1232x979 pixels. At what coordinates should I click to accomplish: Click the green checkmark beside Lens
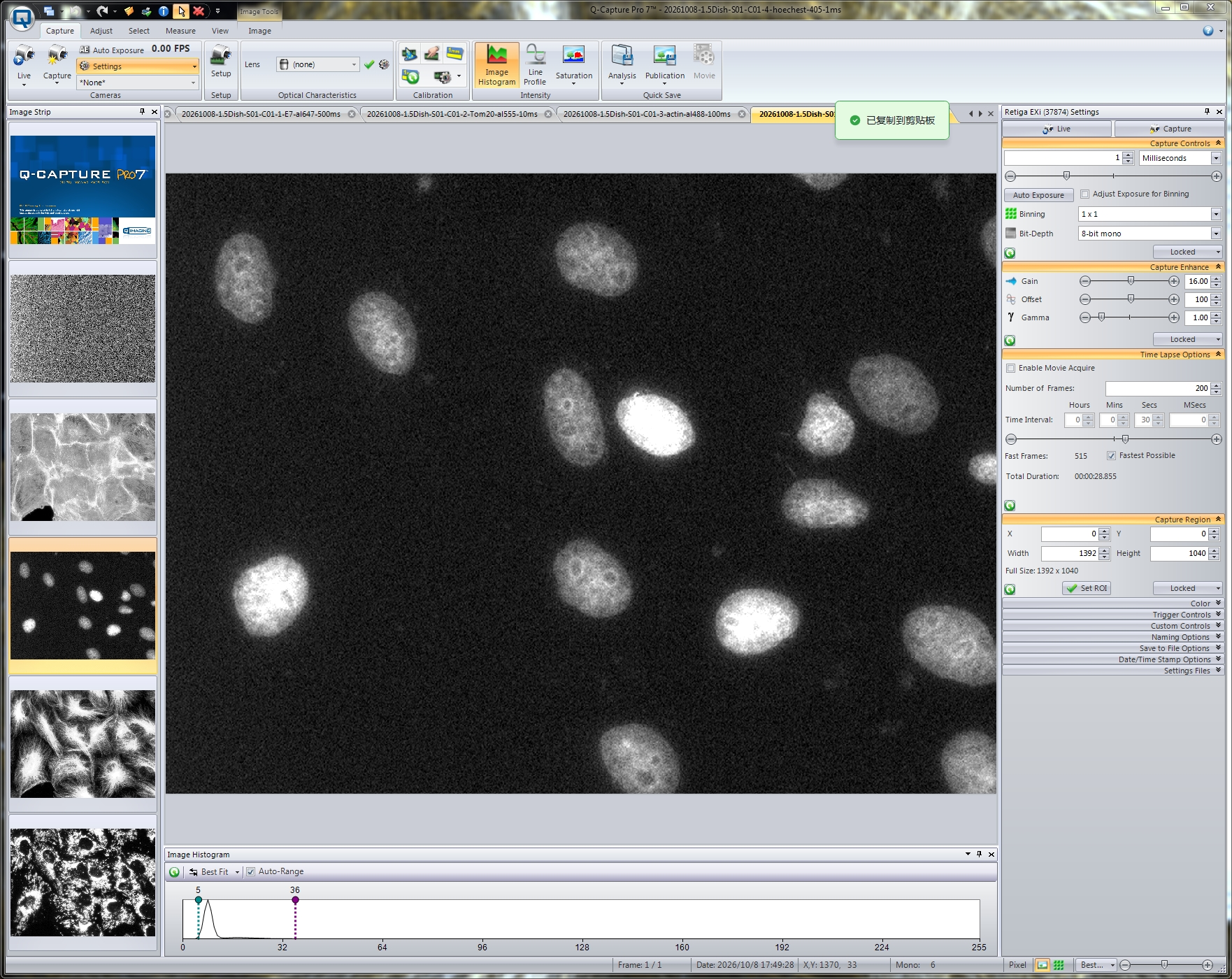click(x=369, y=64)
